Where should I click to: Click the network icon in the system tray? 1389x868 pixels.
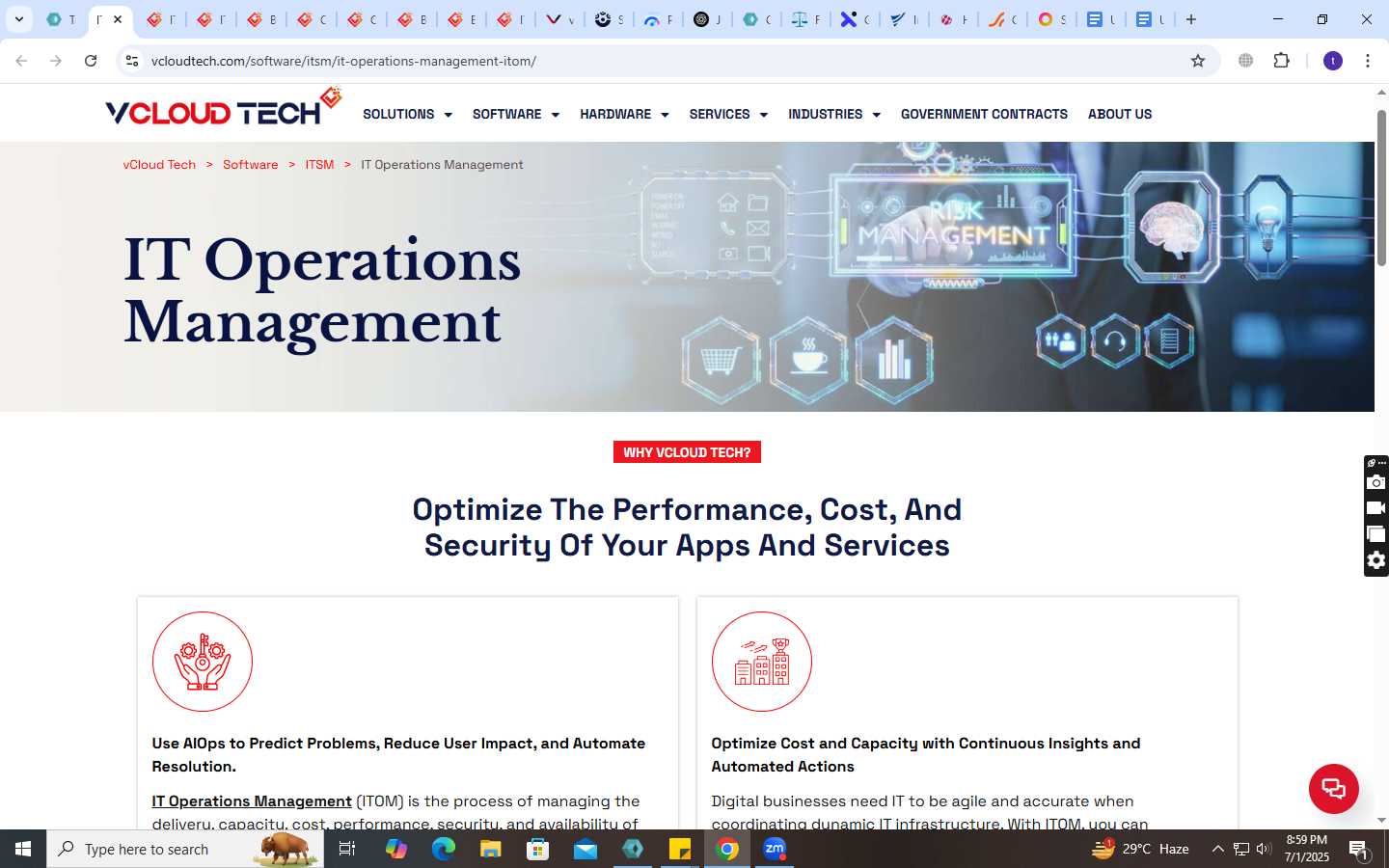[x=1241, y=849]
